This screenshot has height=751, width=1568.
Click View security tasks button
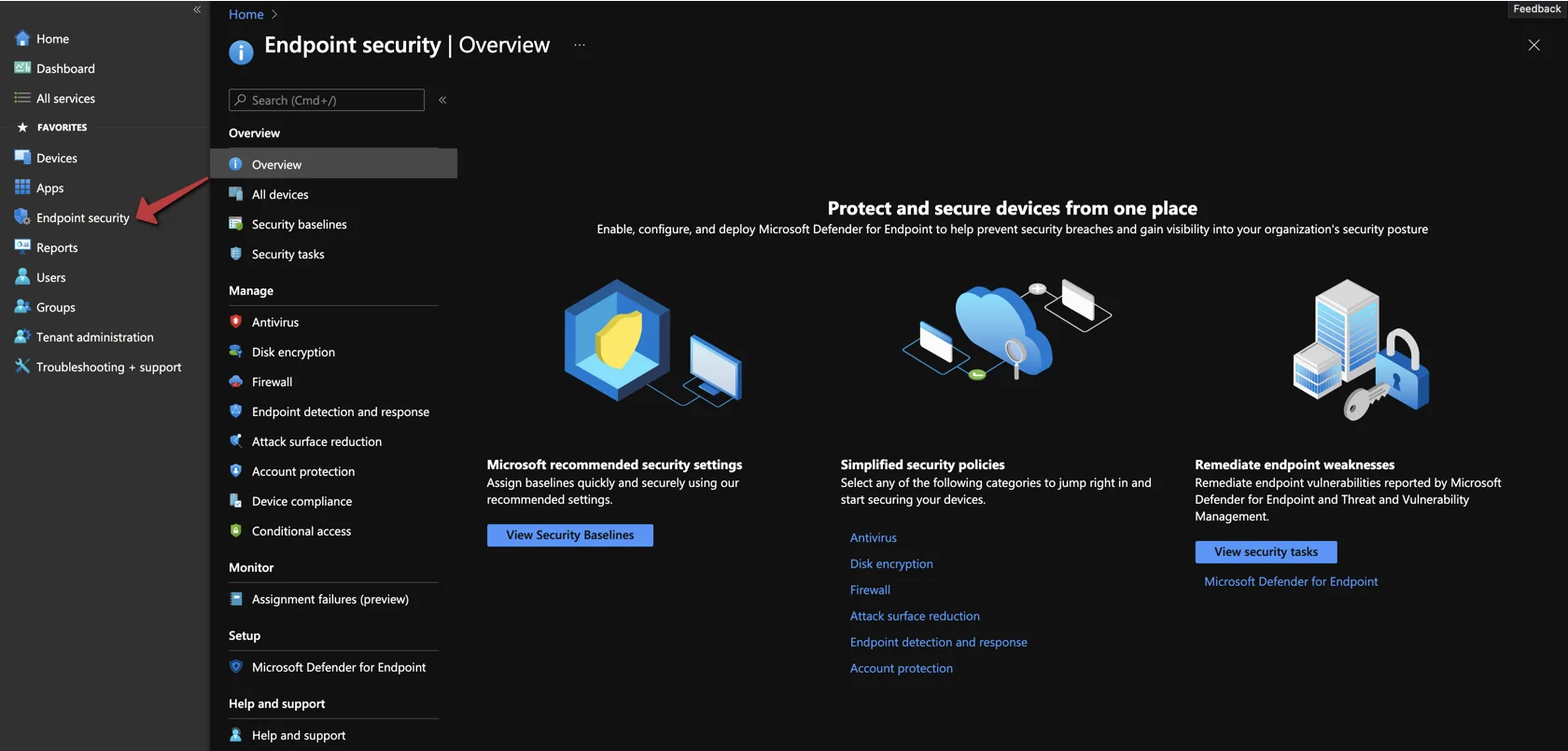(x=1266, y=551)
